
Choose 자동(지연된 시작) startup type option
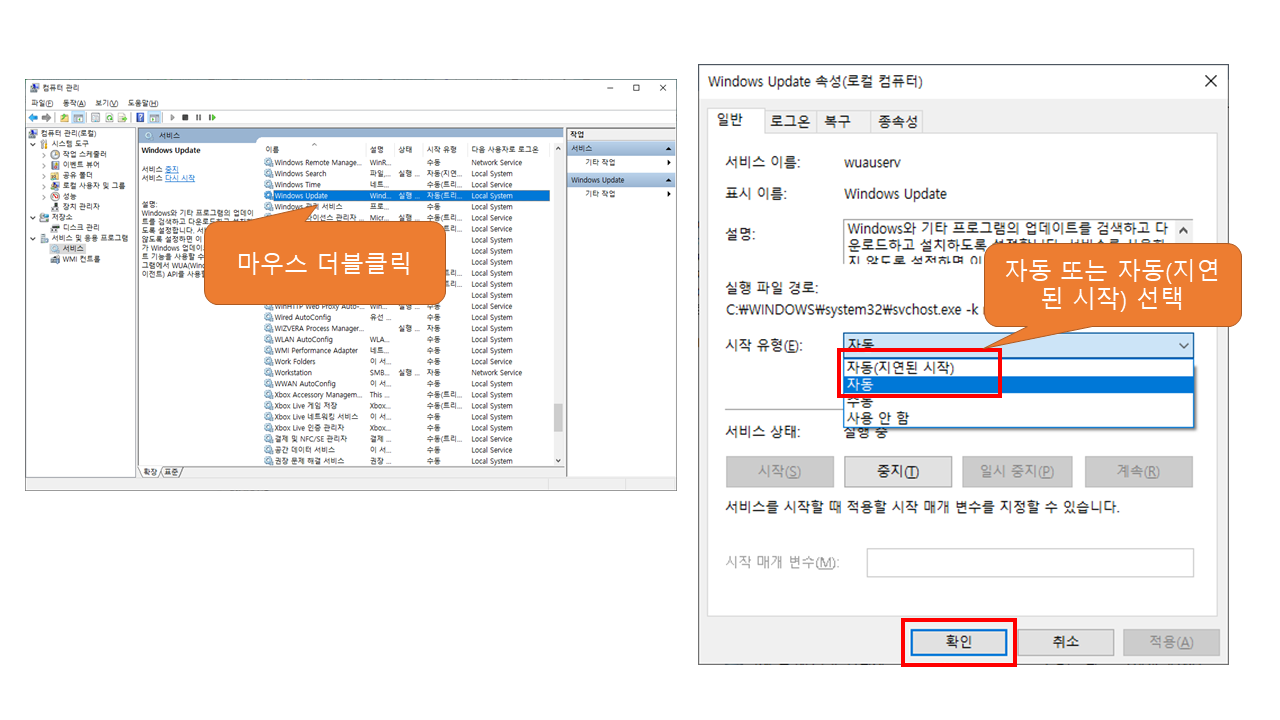coord(1018,368)
